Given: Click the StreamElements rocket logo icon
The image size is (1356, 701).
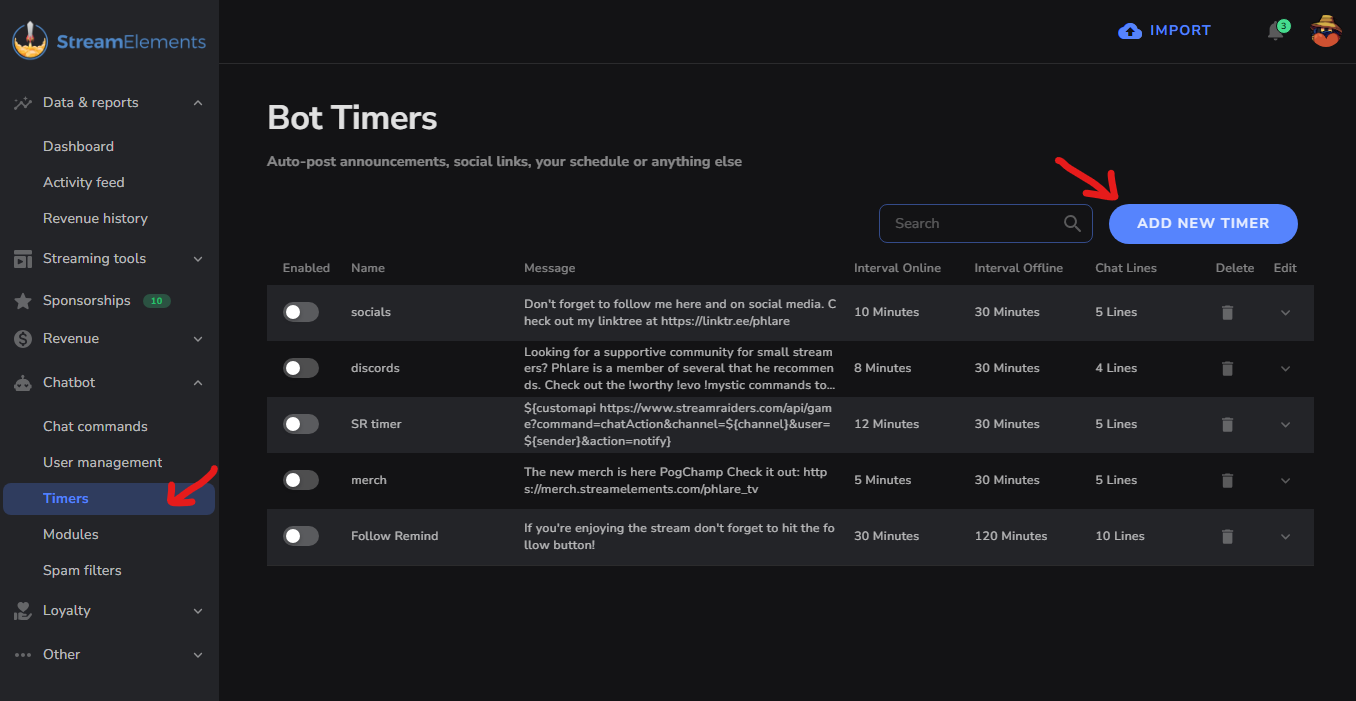Looking at the screenshot, I should pos(30,41).
